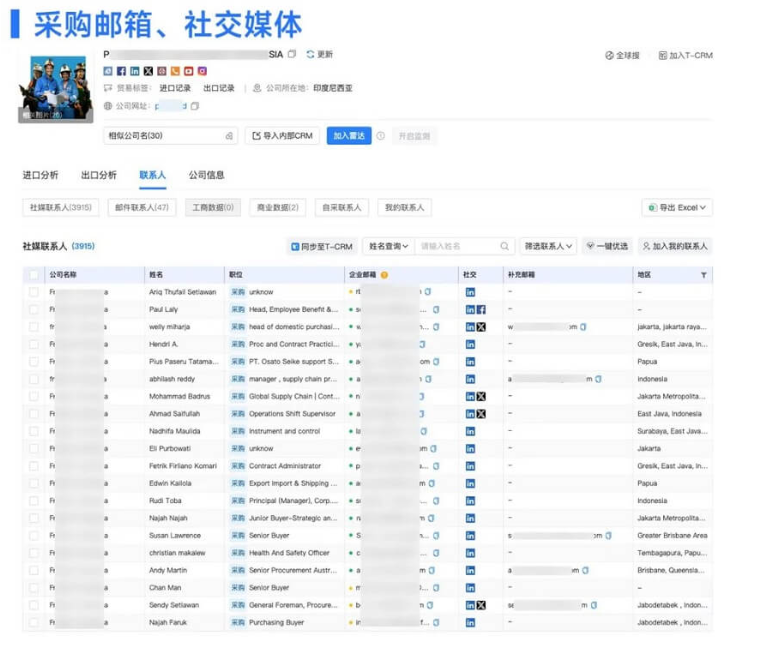Open the company's Facebook page icon
Image resolution: width=758 pixels, height=670 pixels.
pos(121,71)
